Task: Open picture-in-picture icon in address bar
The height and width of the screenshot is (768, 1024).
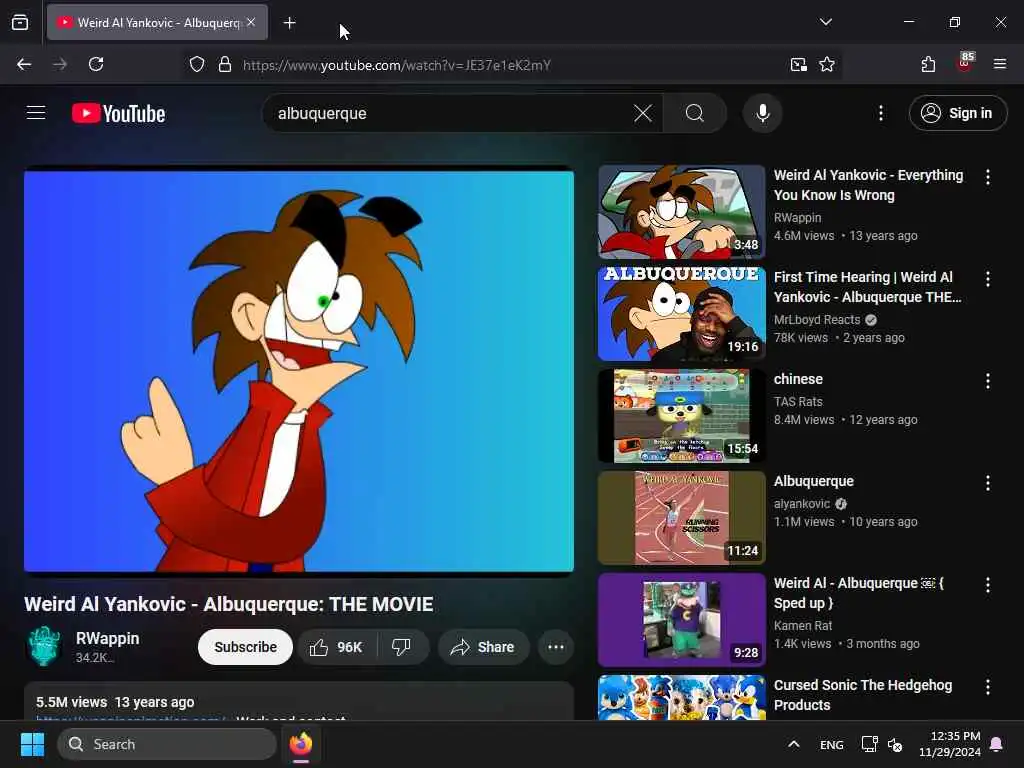Action: (x=798, y=64)
